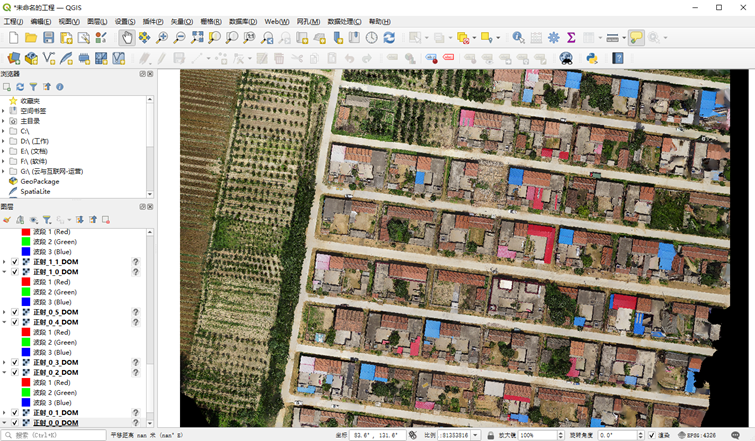This screenshot has width=755, height=441.
Task: Create a new project with the blank page icon
Action: click(13, 38)
